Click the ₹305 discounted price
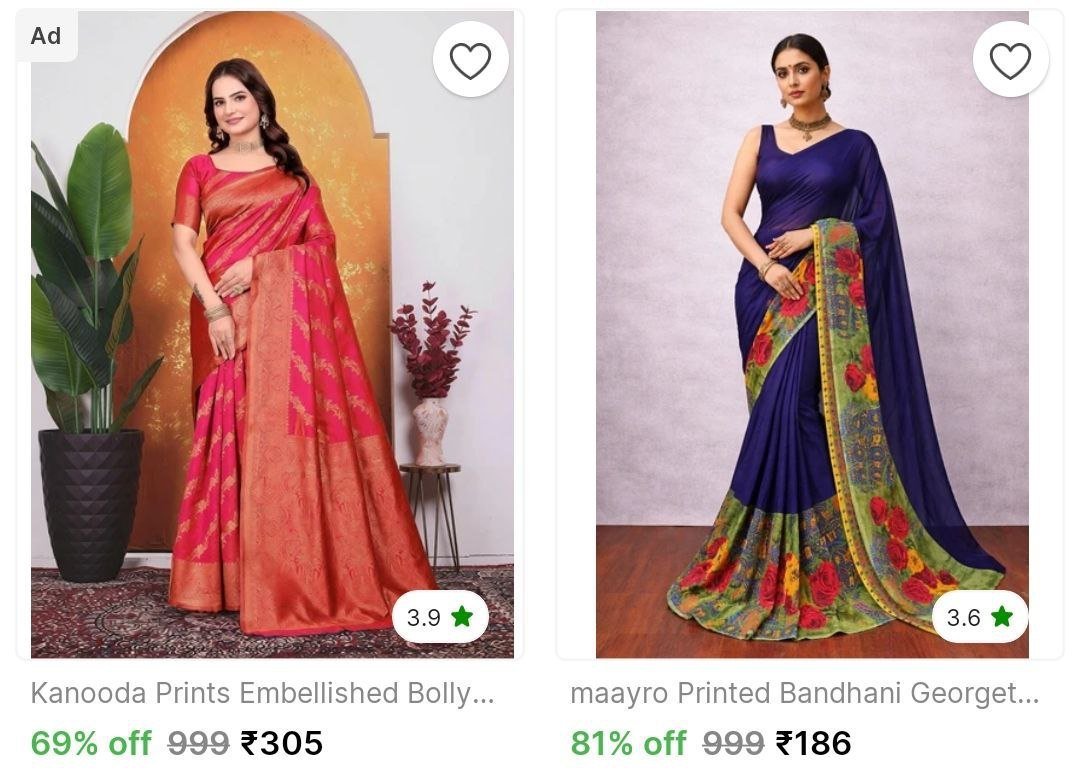1080x783 pixels. [281, 743]
